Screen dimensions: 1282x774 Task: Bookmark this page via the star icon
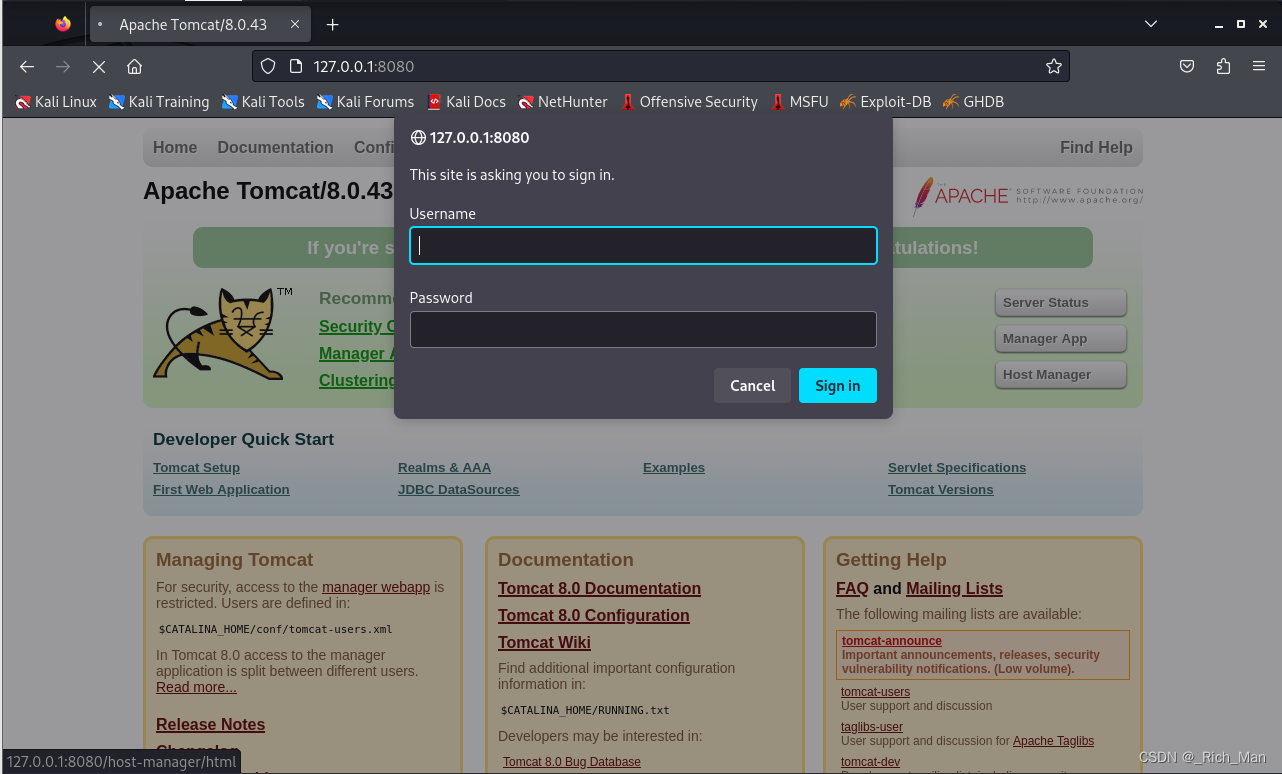pos(1053,66)
